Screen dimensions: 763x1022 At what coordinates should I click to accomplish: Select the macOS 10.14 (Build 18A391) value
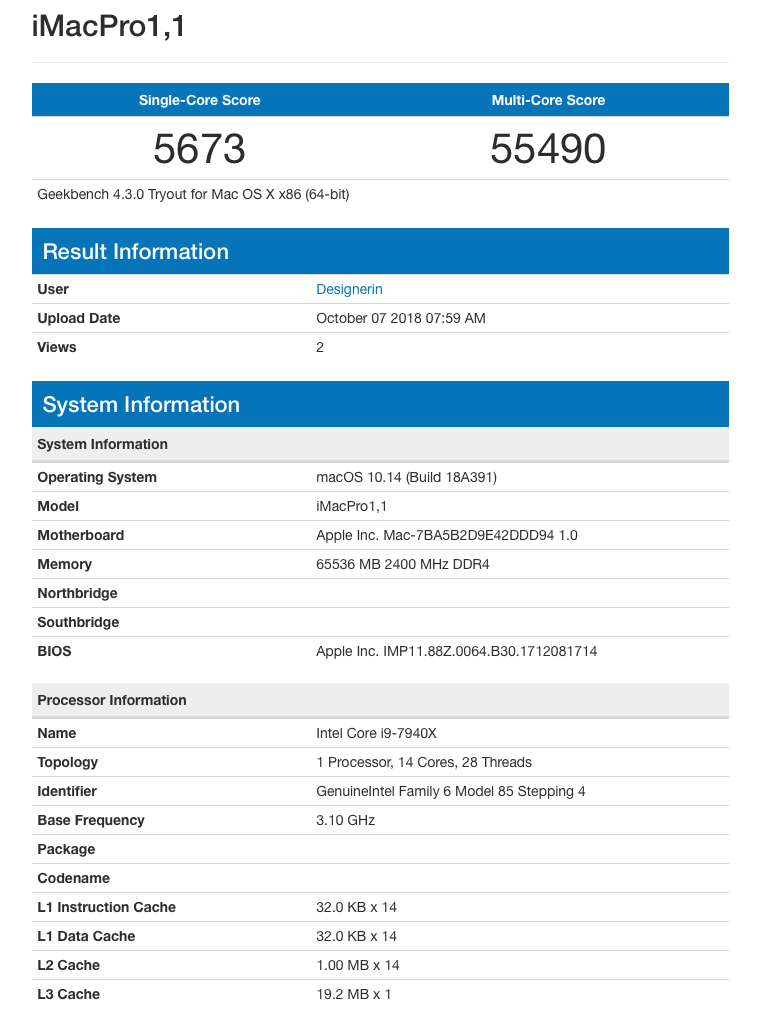coord(407,478)
